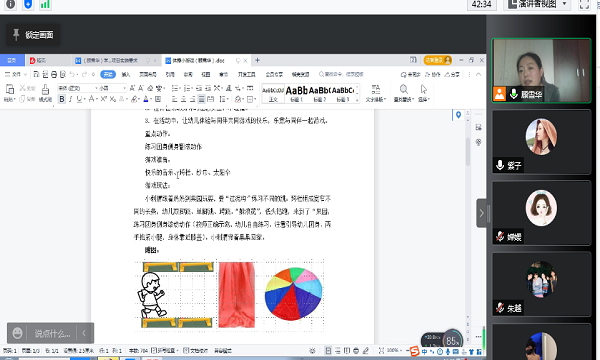The width and height of the screenshot is (600, 360).
Task: Click the blue font color swatch
Action: point(145,99)
